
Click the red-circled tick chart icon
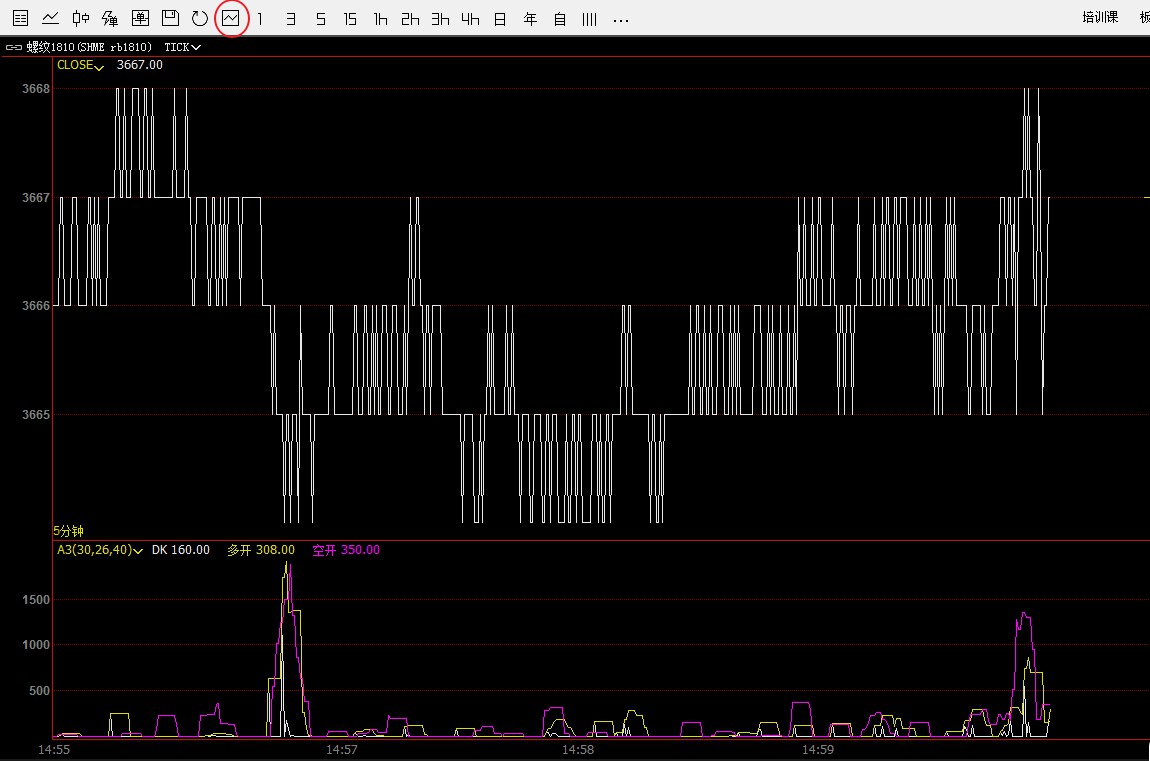pos(231,18)
